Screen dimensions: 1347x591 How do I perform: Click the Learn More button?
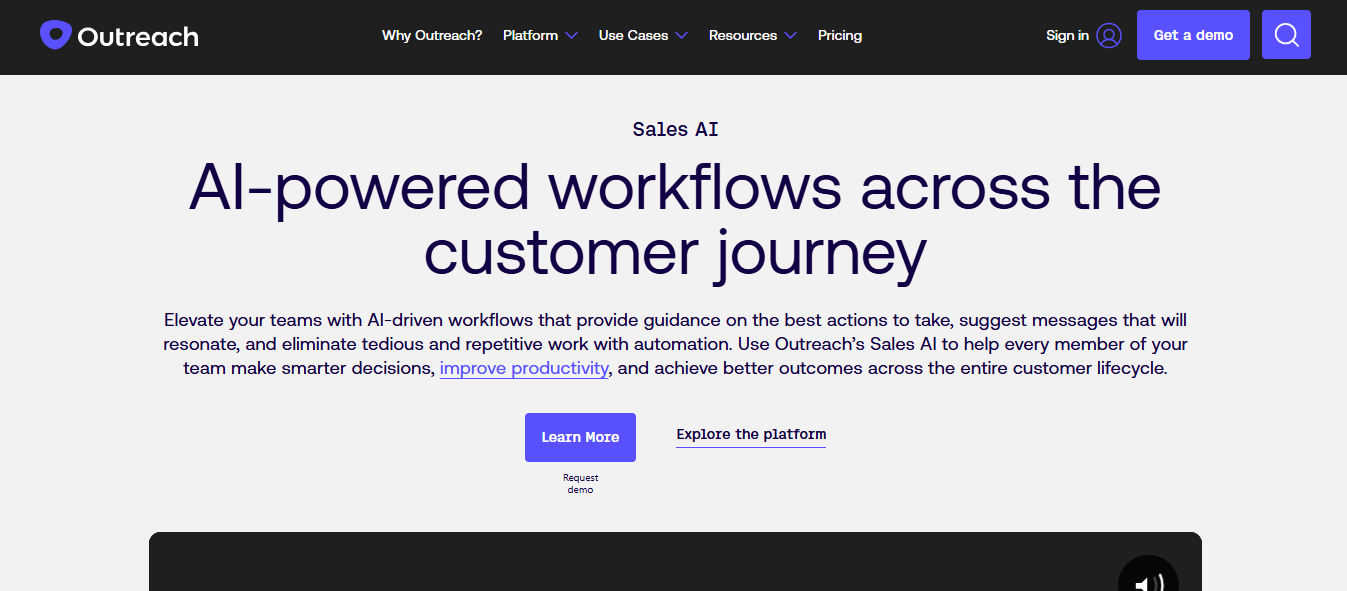point(580,437)
